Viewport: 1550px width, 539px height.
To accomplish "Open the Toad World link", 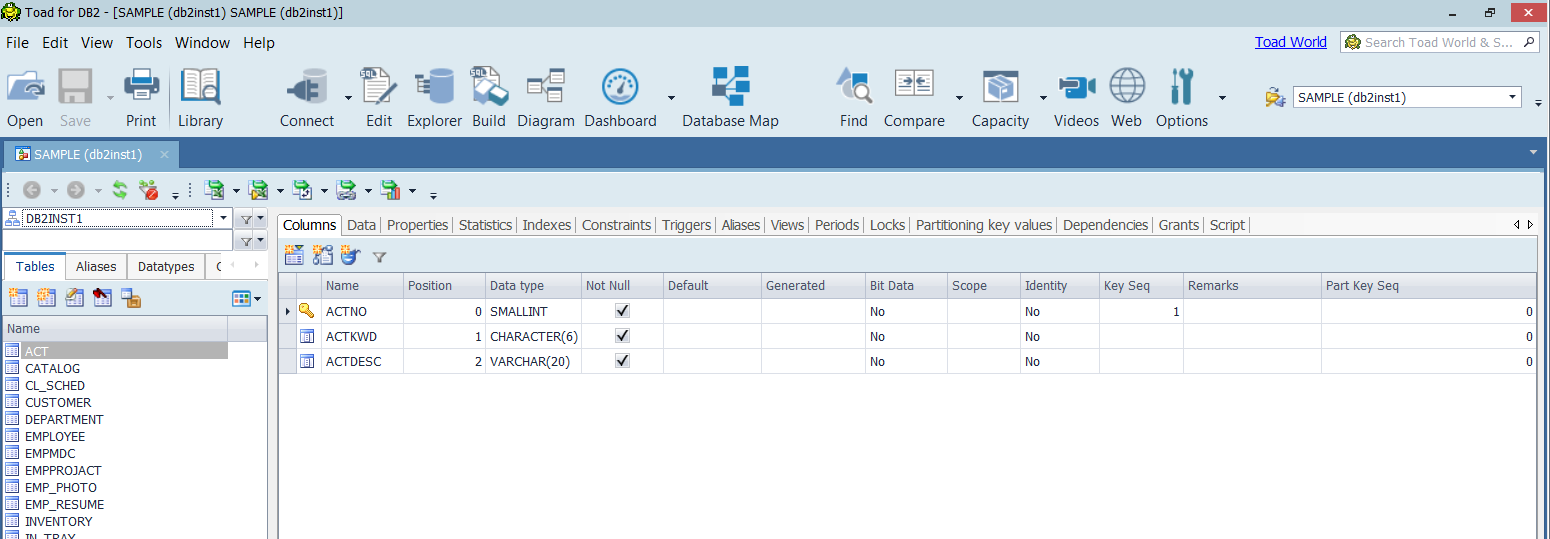I will point(1290,42).
